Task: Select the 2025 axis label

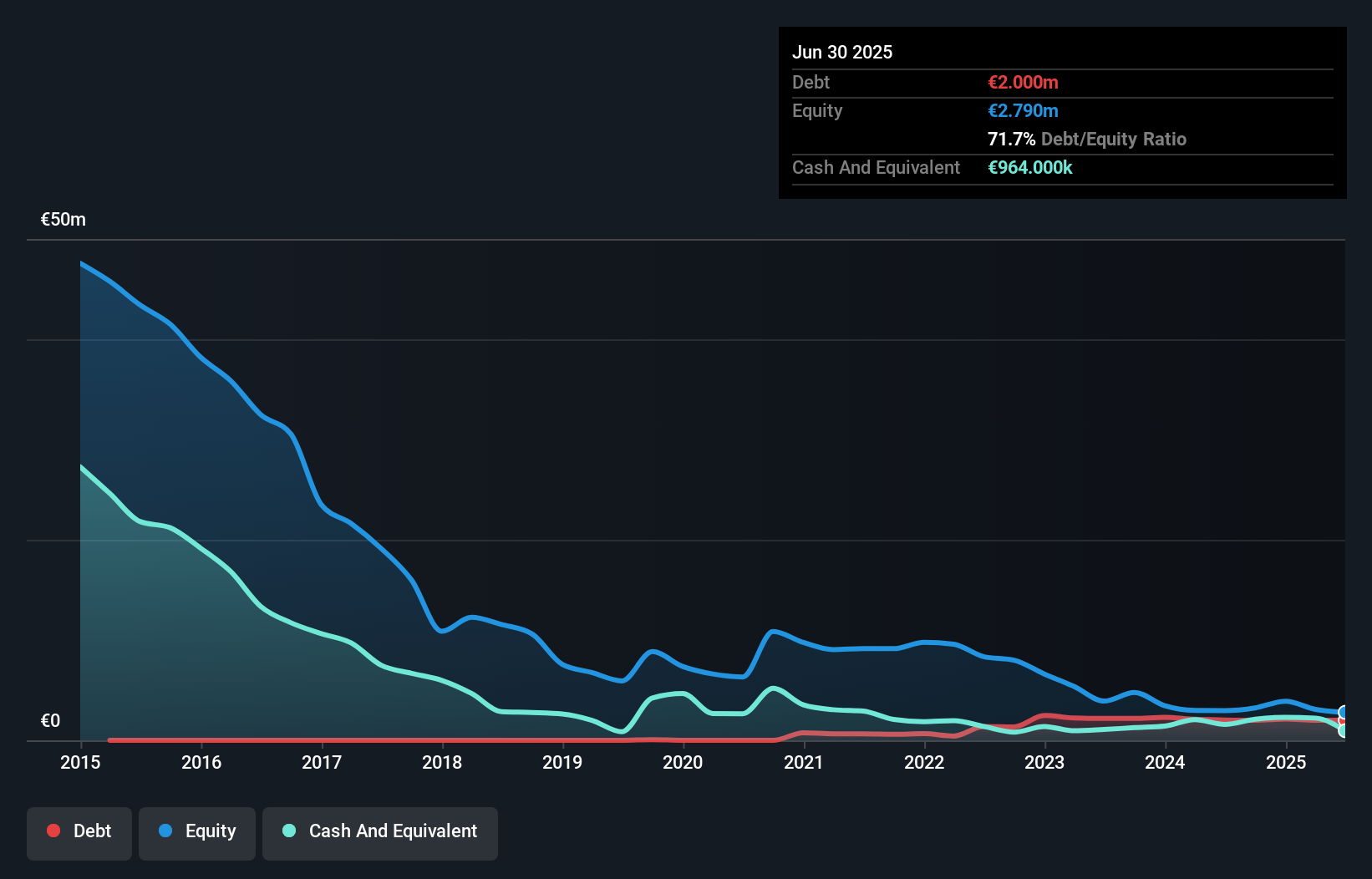Action: tap(1286, 762)
